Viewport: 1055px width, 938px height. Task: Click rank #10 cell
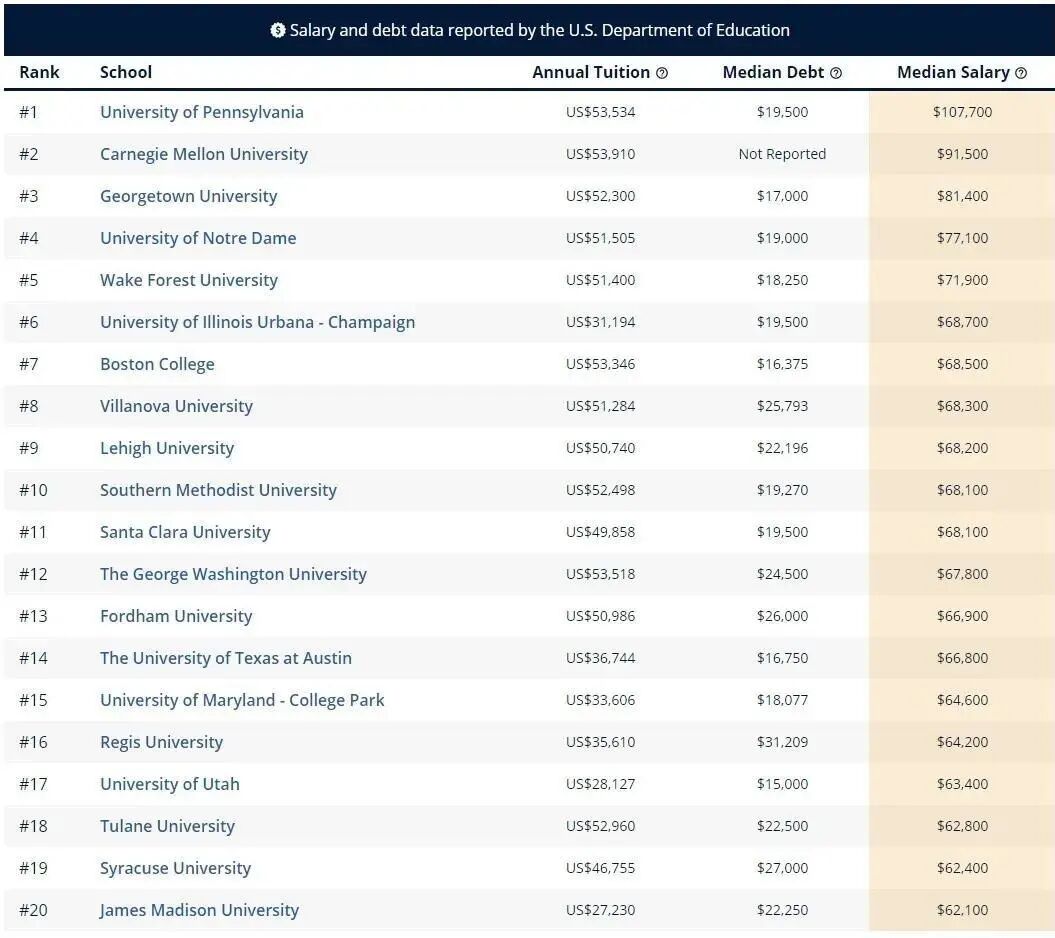33,490
